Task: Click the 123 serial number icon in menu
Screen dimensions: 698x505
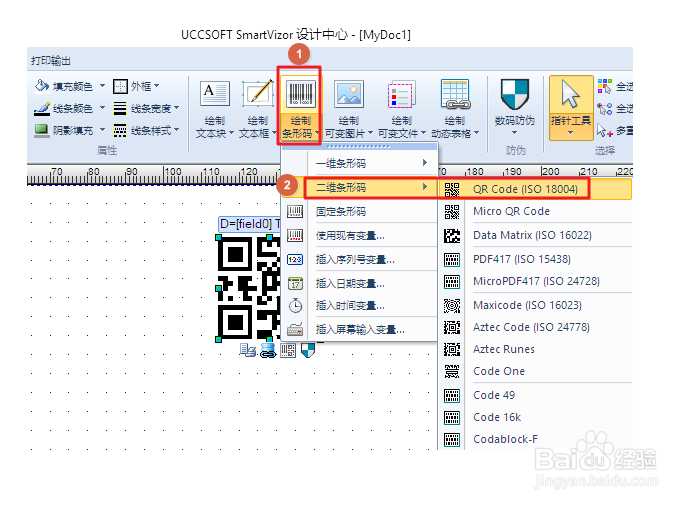Action: point(295,259)
